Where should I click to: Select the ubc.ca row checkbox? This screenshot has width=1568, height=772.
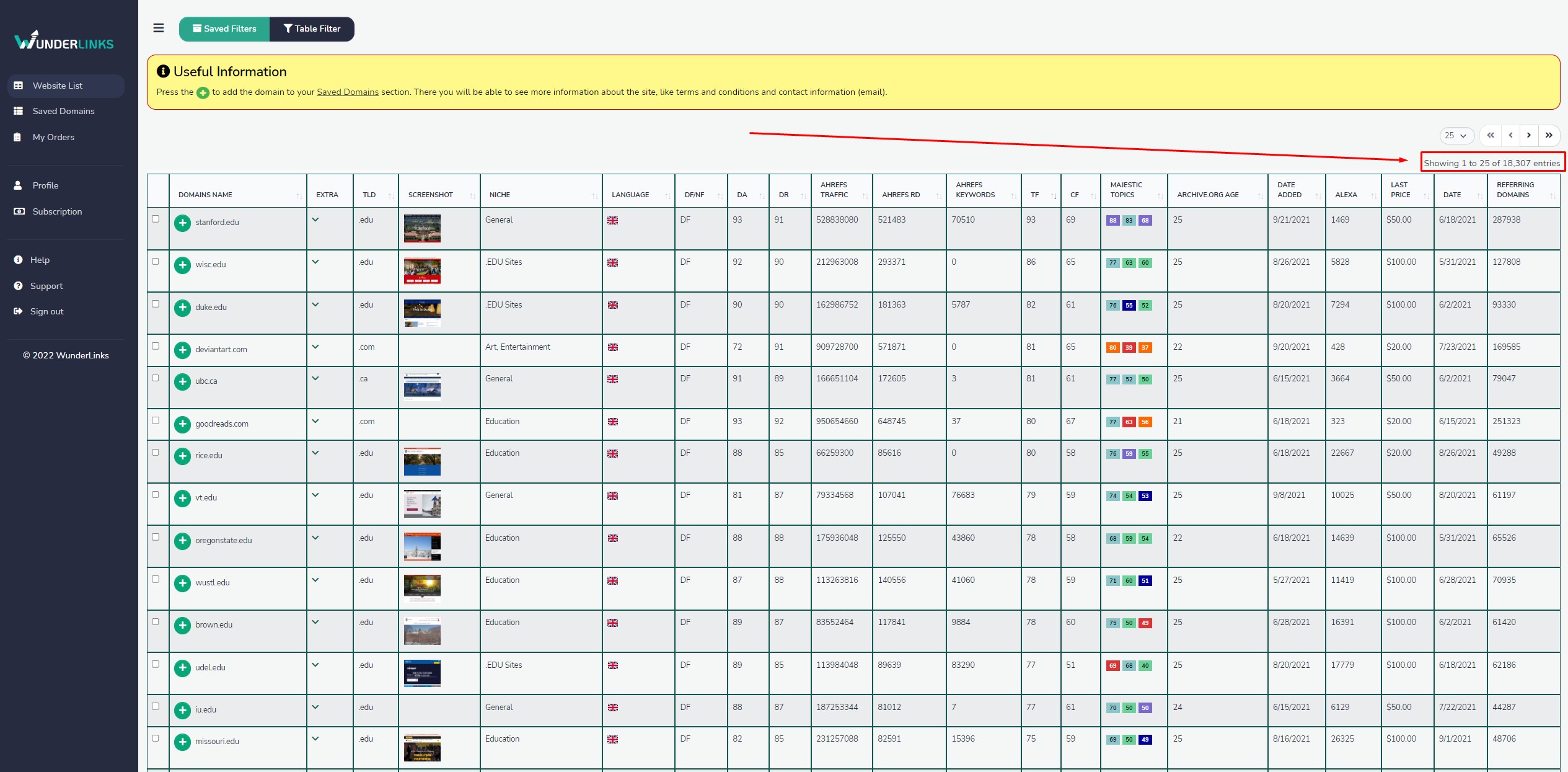(x=156, y=378)
